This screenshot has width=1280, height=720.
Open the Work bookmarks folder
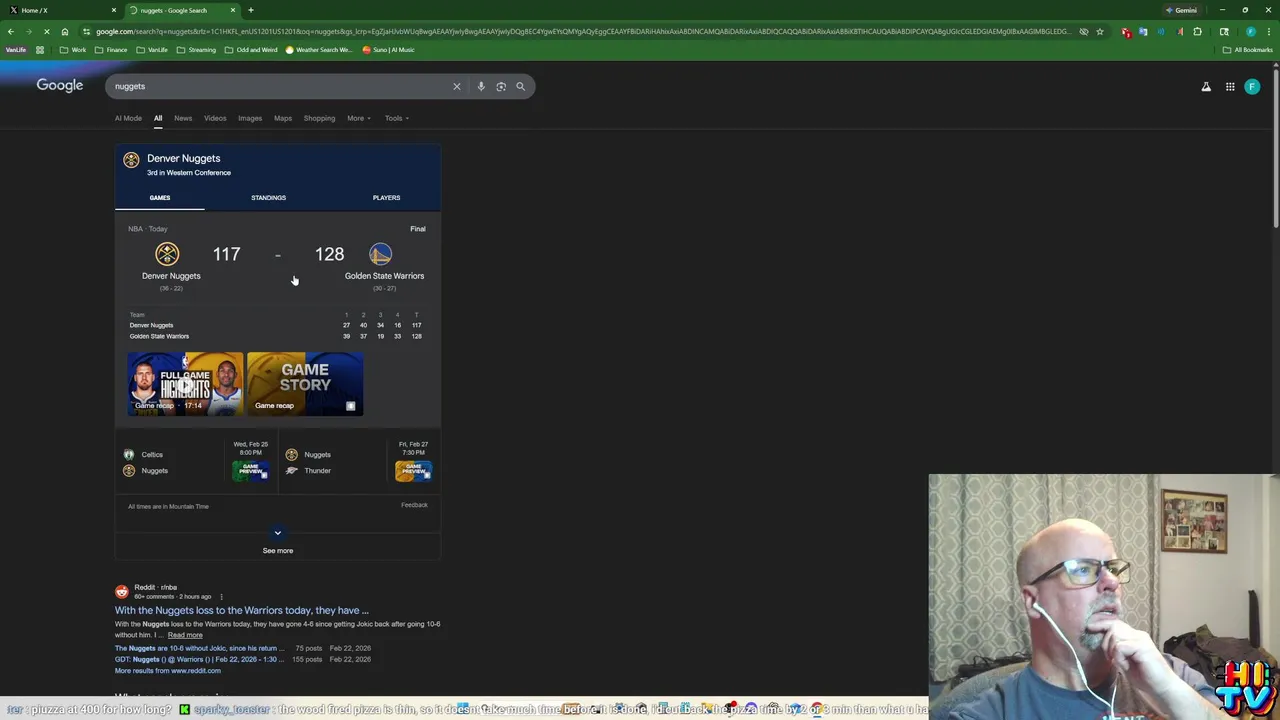pos(73,50)
